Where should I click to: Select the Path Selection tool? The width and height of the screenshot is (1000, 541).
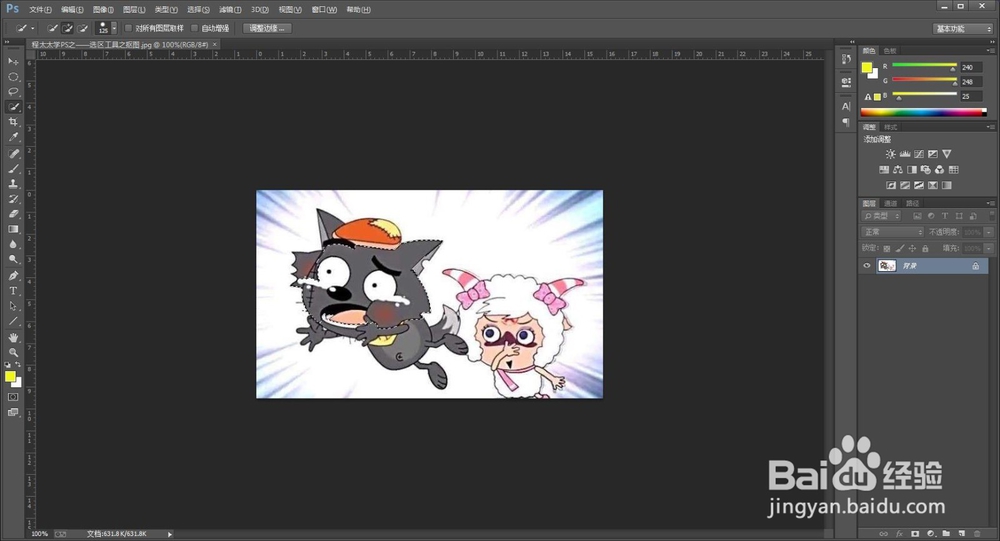click(13, 306)
